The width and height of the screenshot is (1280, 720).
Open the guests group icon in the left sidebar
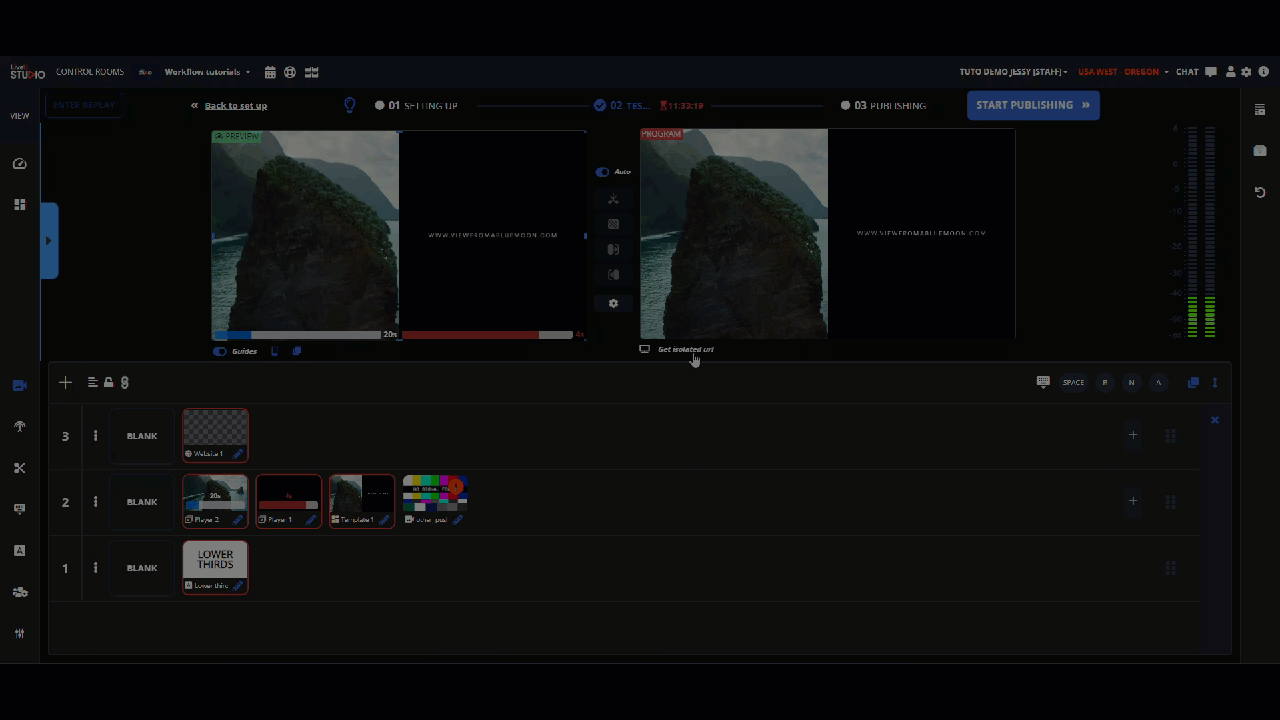coord(19,592)
